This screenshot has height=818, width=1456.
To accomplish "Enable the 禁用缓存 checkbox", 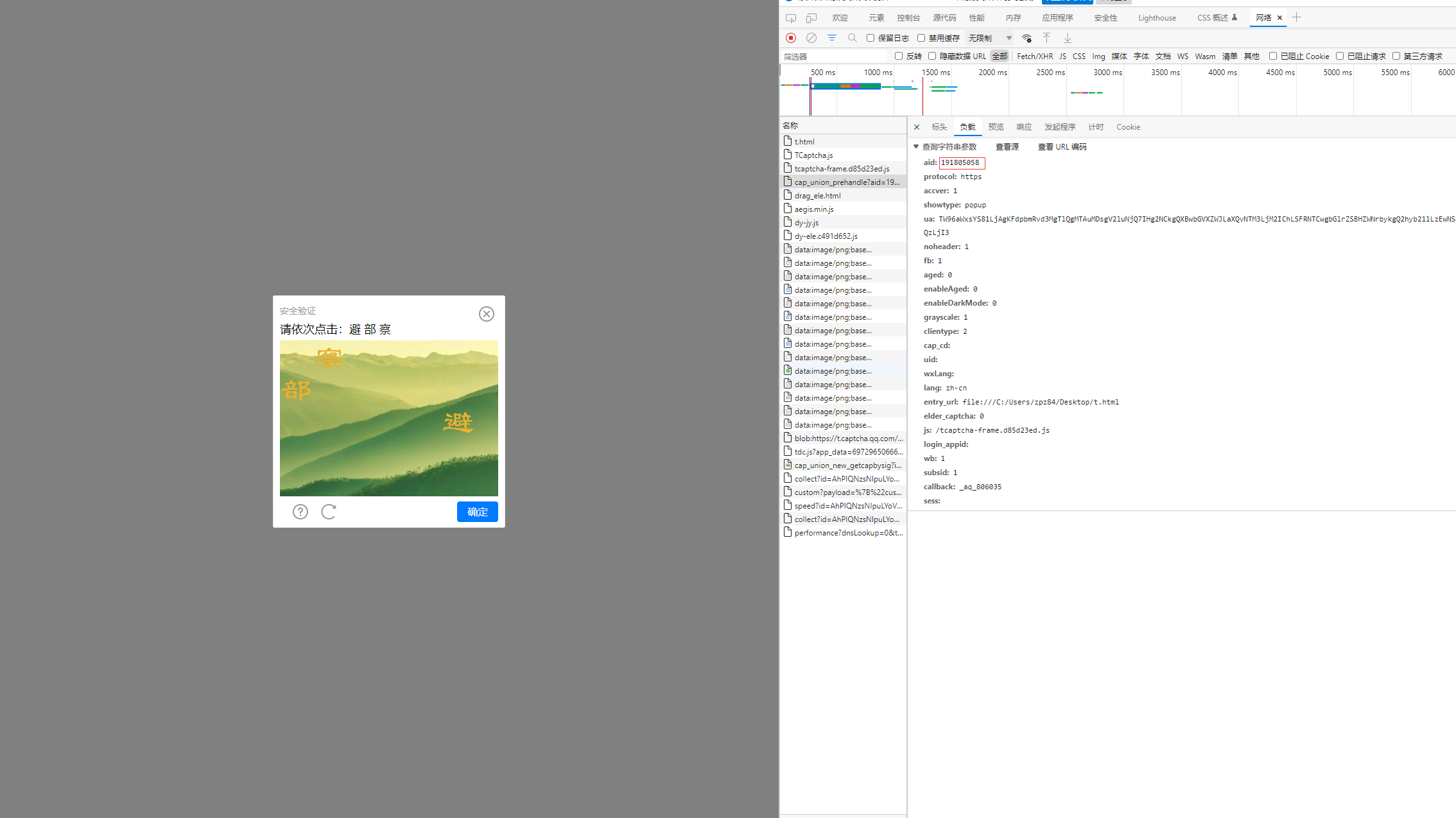I will tap(921, 38).
